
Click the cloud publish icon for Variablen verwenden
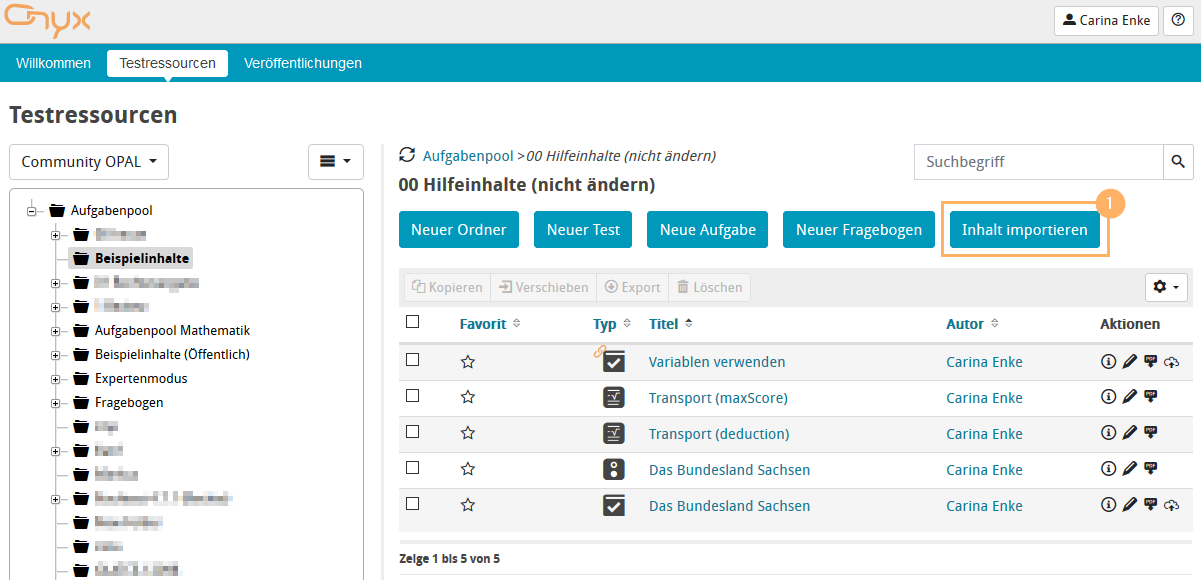1172,362
